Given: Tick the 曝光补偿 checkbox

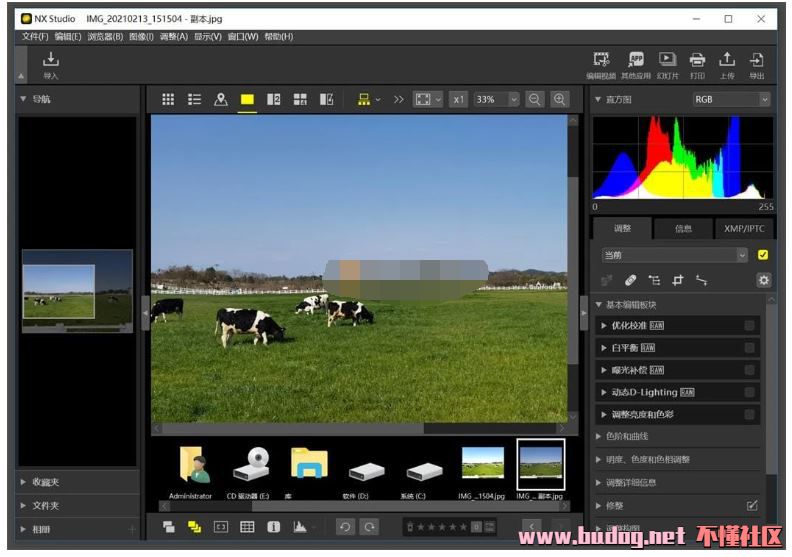Looking at the screenshot, I should tap(749, 369).
